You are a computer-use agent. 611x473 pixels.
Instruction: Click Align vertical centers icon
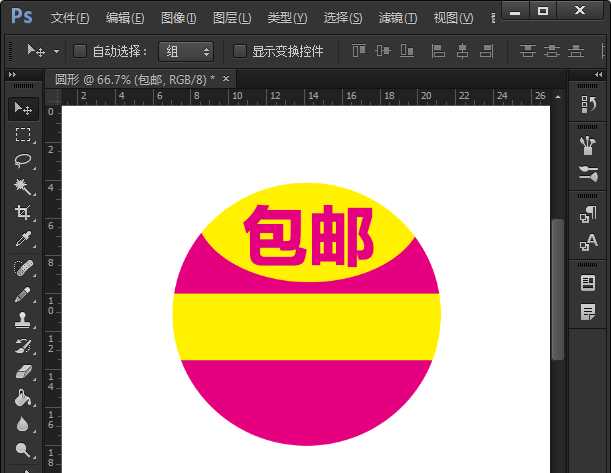click(383, 51)
